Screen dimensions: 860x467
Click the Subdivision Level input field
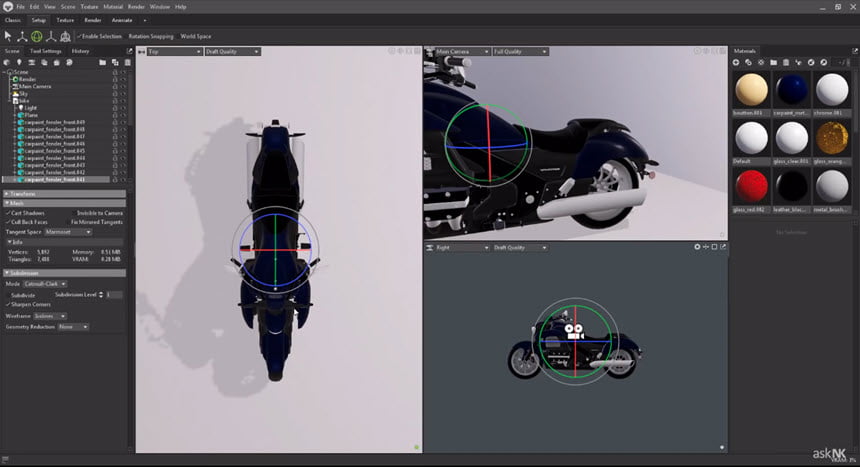(x=114, y=295)
